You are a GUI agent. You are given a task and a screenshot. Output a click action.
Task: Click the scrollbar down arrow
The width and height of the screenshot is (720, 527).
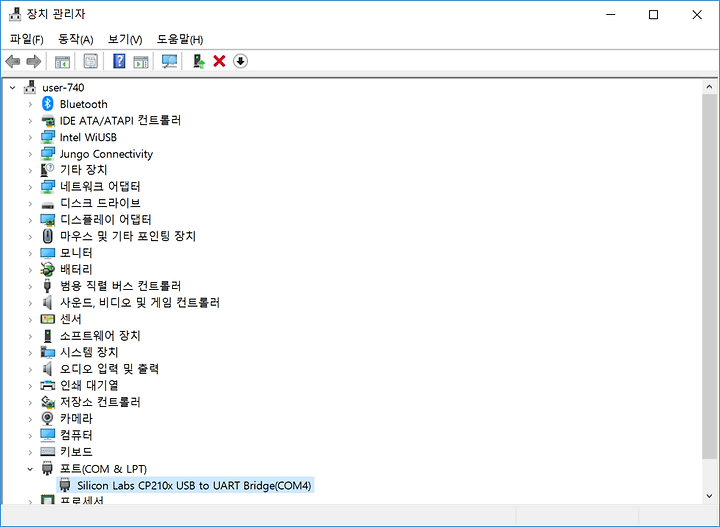point(709,496)
